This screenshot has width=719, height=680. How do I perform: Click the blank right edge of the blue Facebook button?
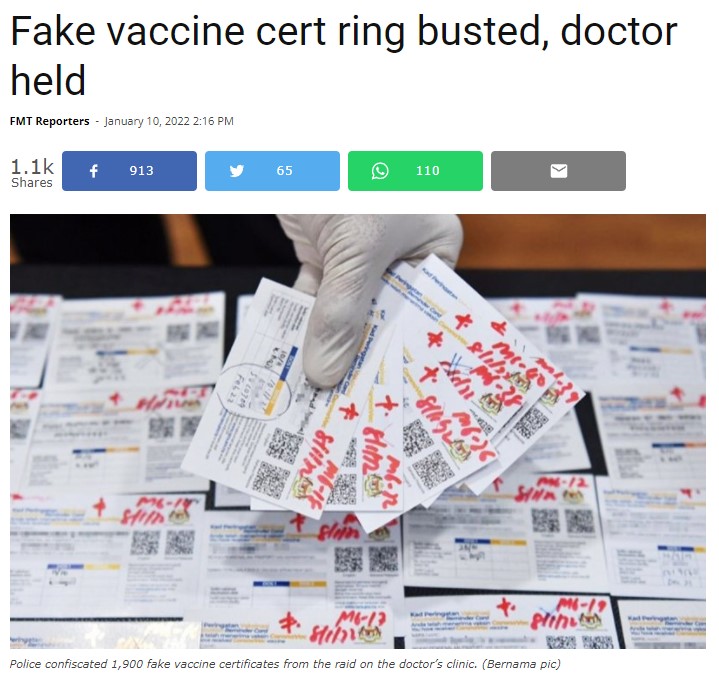pos(177,171)
